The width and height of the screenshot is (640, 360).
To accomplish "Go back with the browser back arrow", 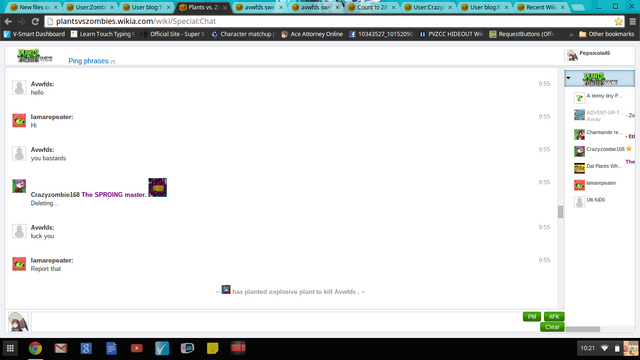I will (8, 21).
